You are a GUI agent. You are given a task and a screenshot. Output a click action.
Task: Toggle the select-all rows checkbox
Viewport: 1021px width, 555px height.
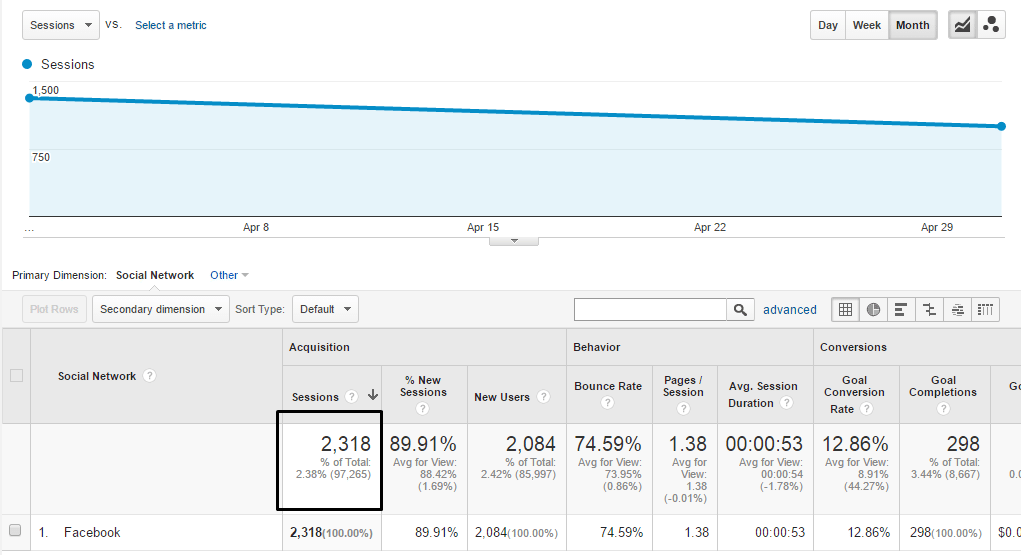pyautogui.click(x=15, y=376)
